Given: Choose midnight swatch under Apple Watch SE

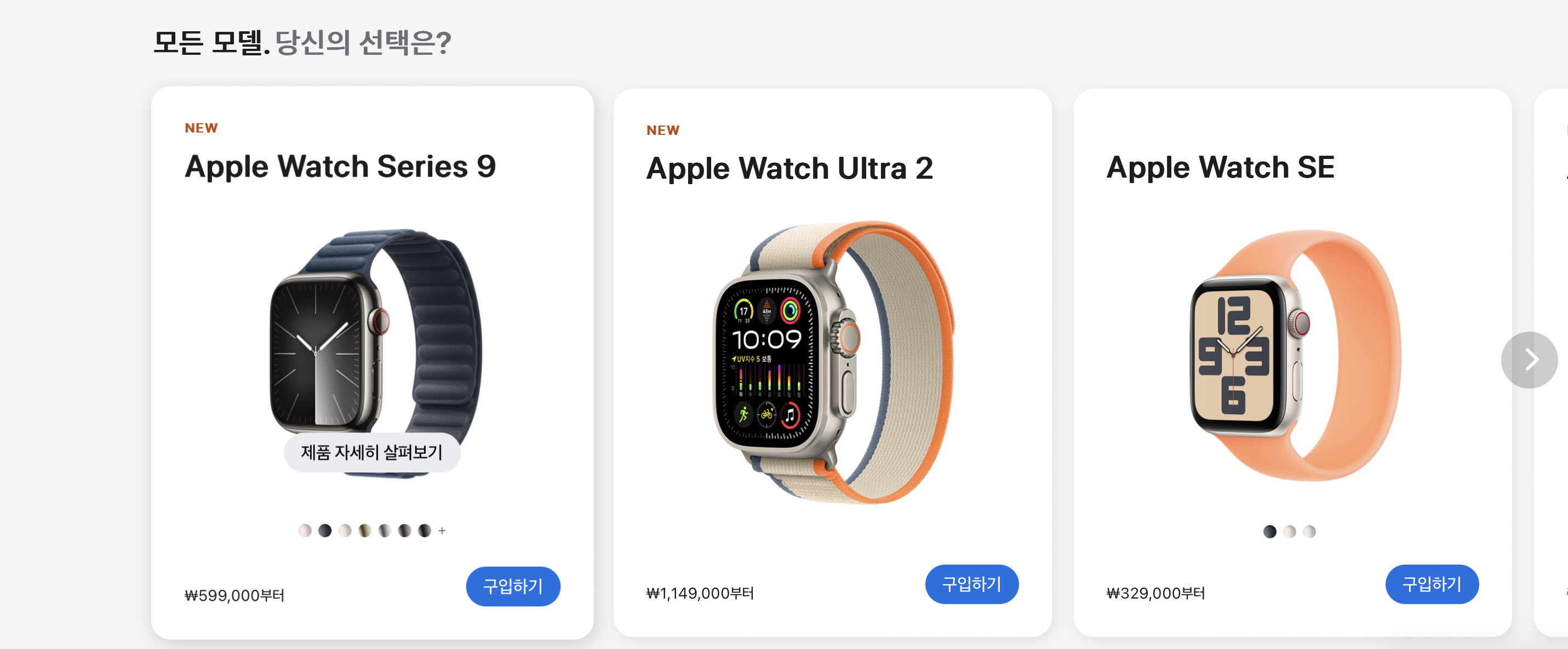Looking at the screenshot, I should (x=1270, y=532).
